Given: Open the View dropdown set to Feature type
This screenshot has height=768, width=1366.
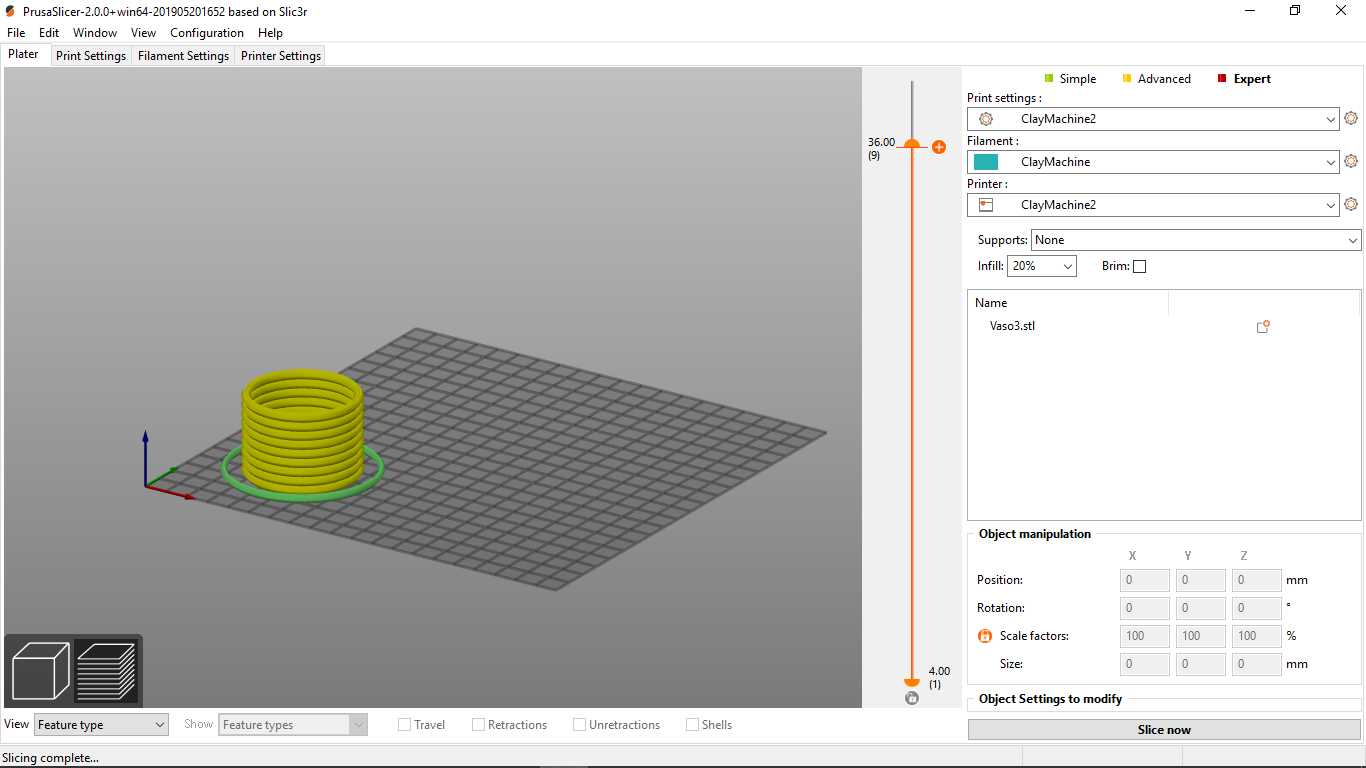Looking at the screenshot, I should click(102, 725).
